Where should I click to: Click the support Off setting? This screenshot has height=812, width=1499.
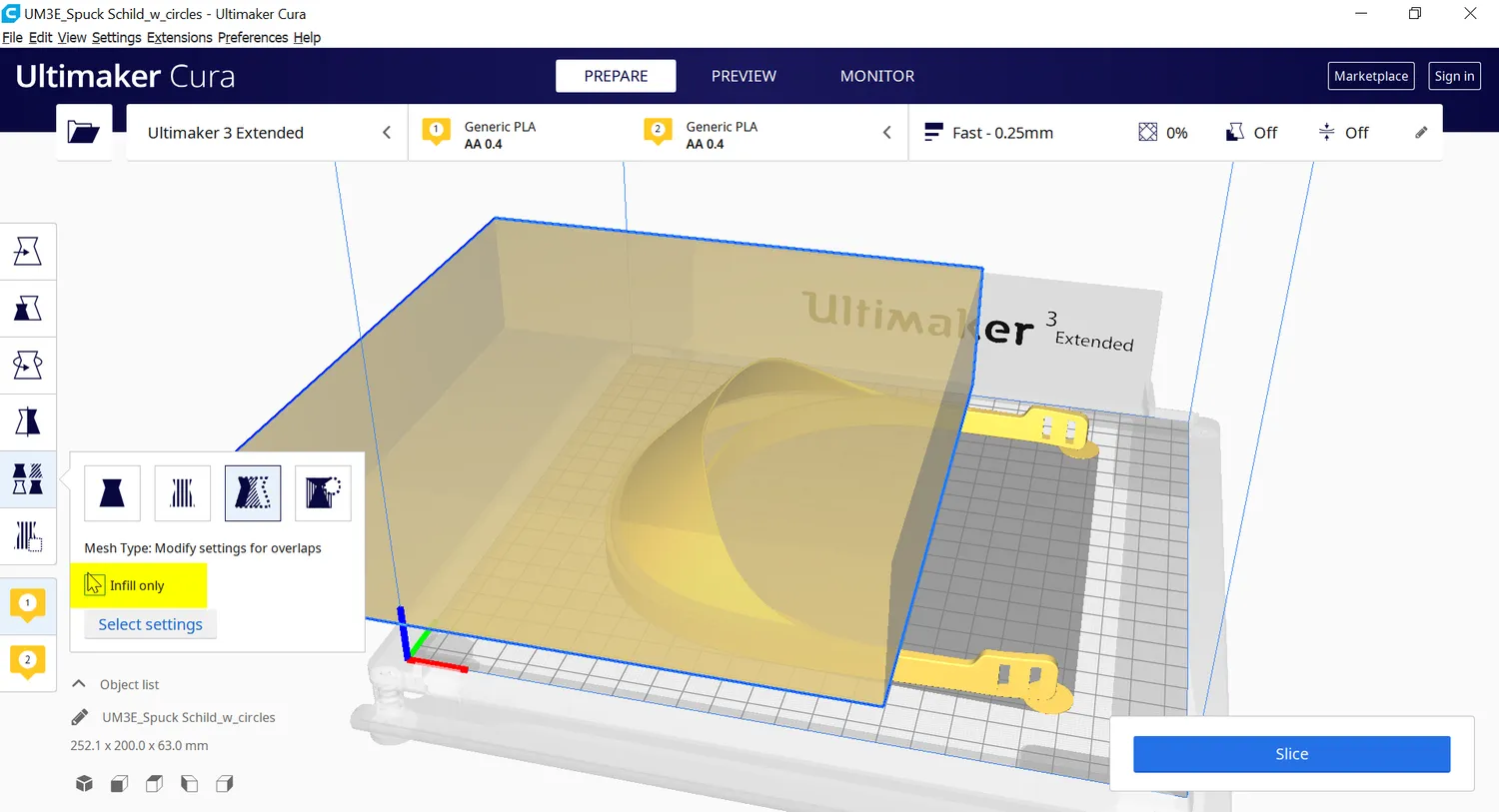pos(1252,132)
